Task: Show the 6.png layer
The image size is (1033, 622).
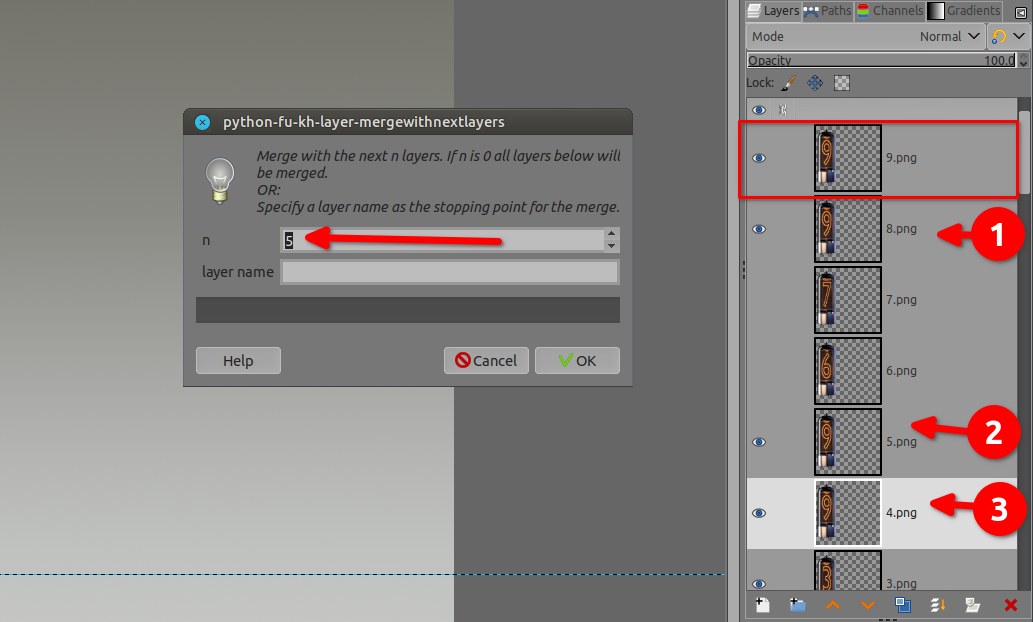Action: point(759,371)
